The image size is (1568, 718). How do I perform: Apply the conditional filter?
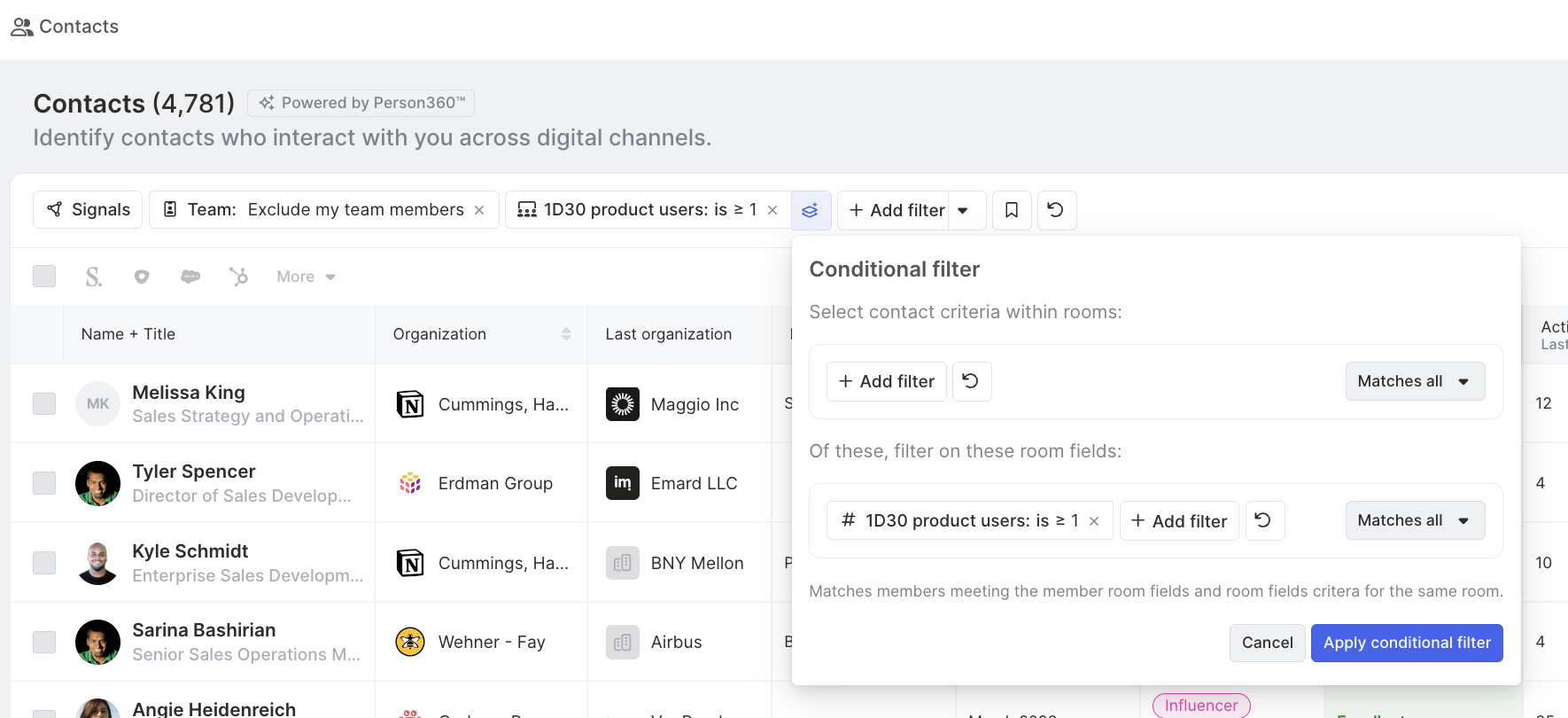(x=1407, y=643)
